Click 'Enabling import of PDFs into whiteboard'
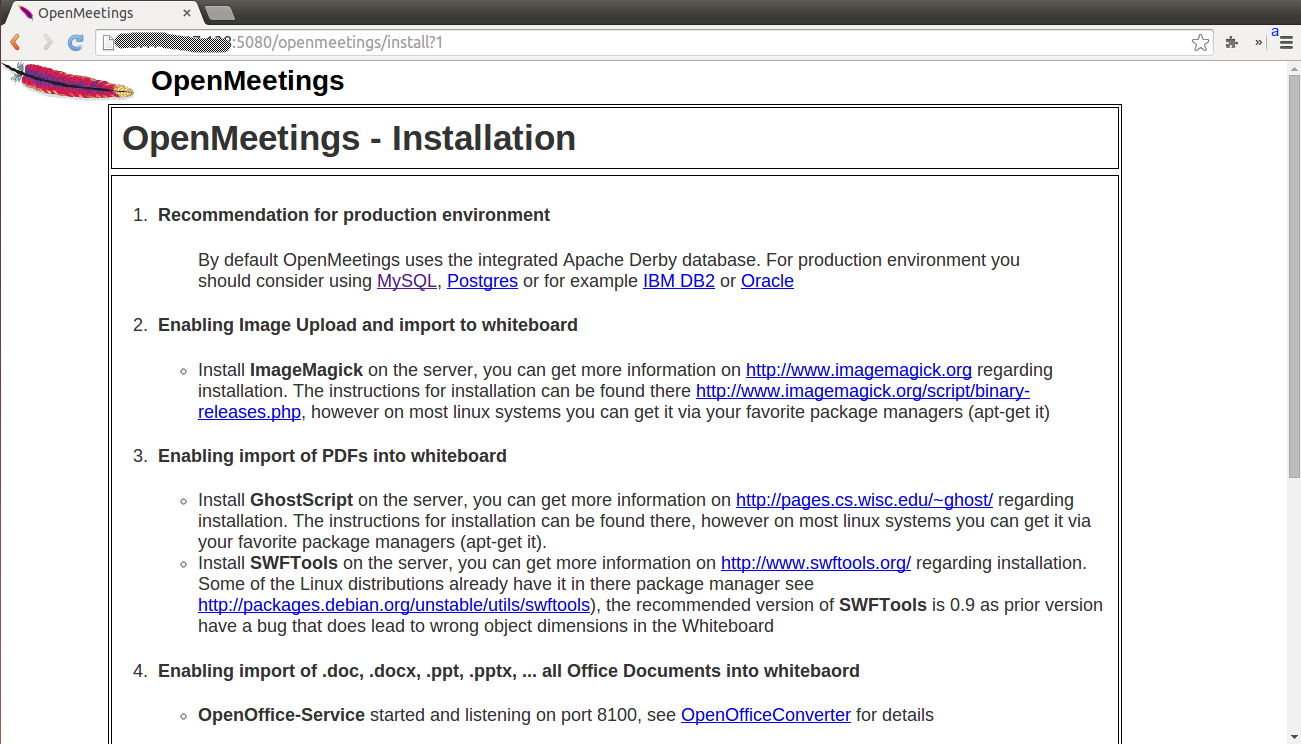 click(x=332, y=456)
